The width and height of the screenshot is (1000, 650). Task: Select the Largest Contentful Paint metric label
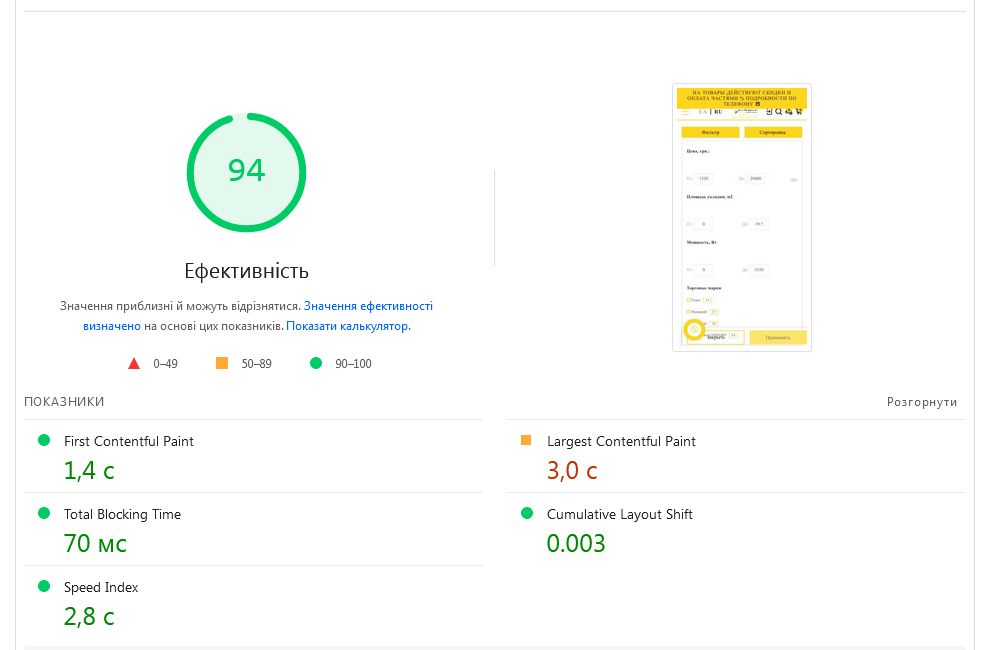(621, 441)
